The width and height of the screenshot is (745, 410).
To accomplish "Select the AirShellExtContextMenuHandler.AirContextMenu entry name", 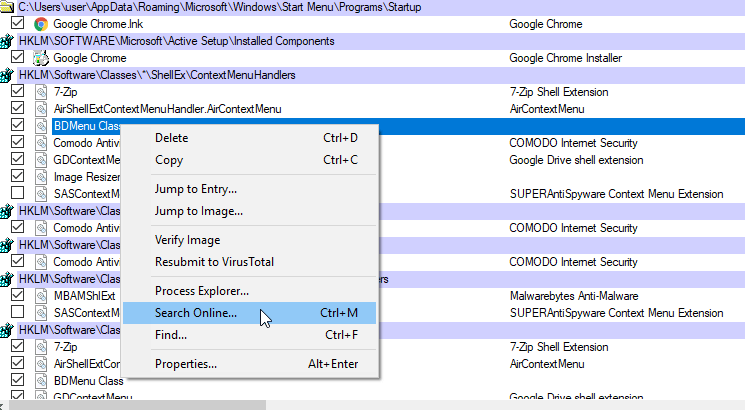I will pyautogui.click(x=167, y=109).
